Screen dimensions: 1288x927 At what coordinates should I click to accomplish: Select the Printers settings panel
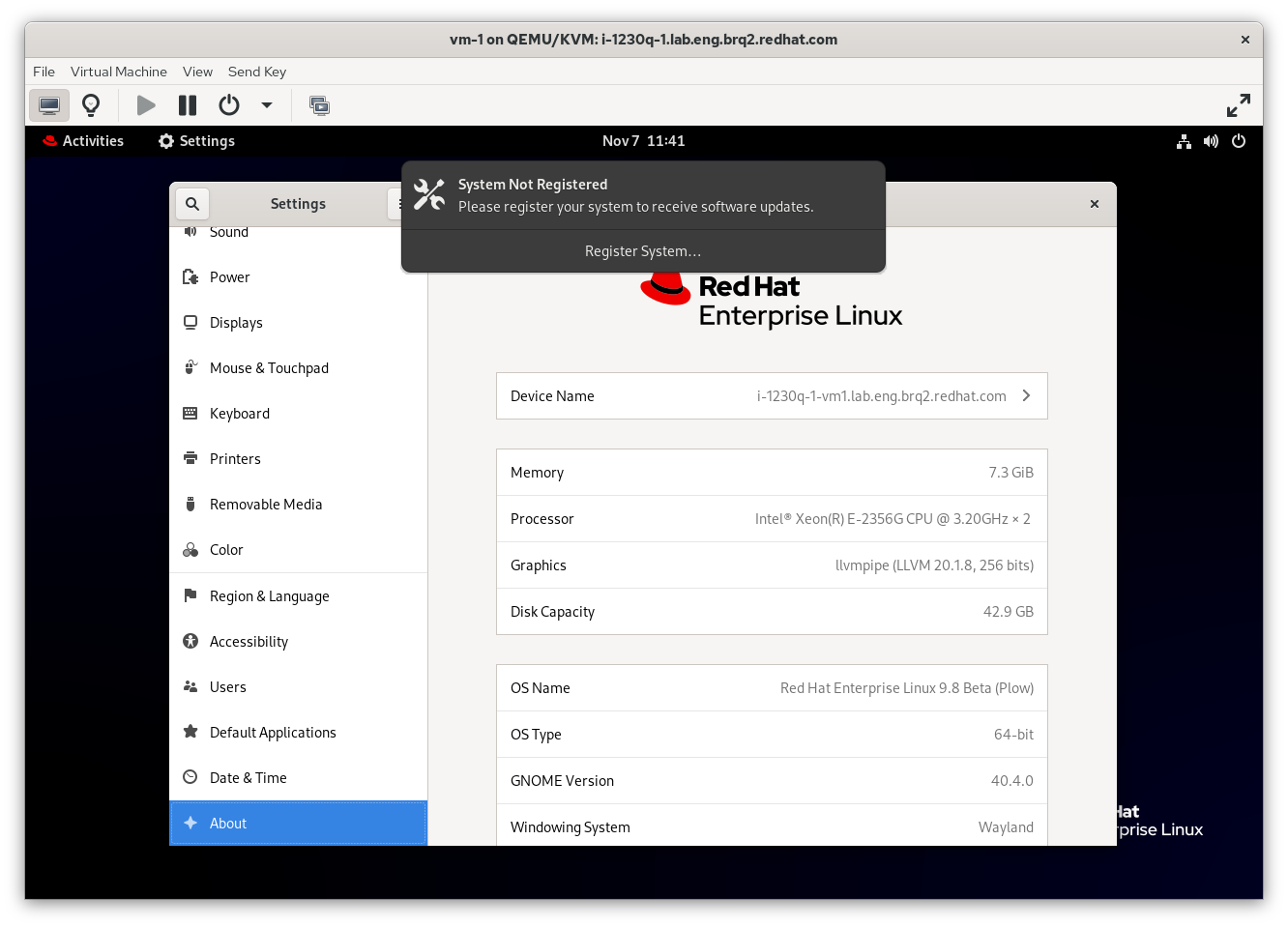[298, 459]
